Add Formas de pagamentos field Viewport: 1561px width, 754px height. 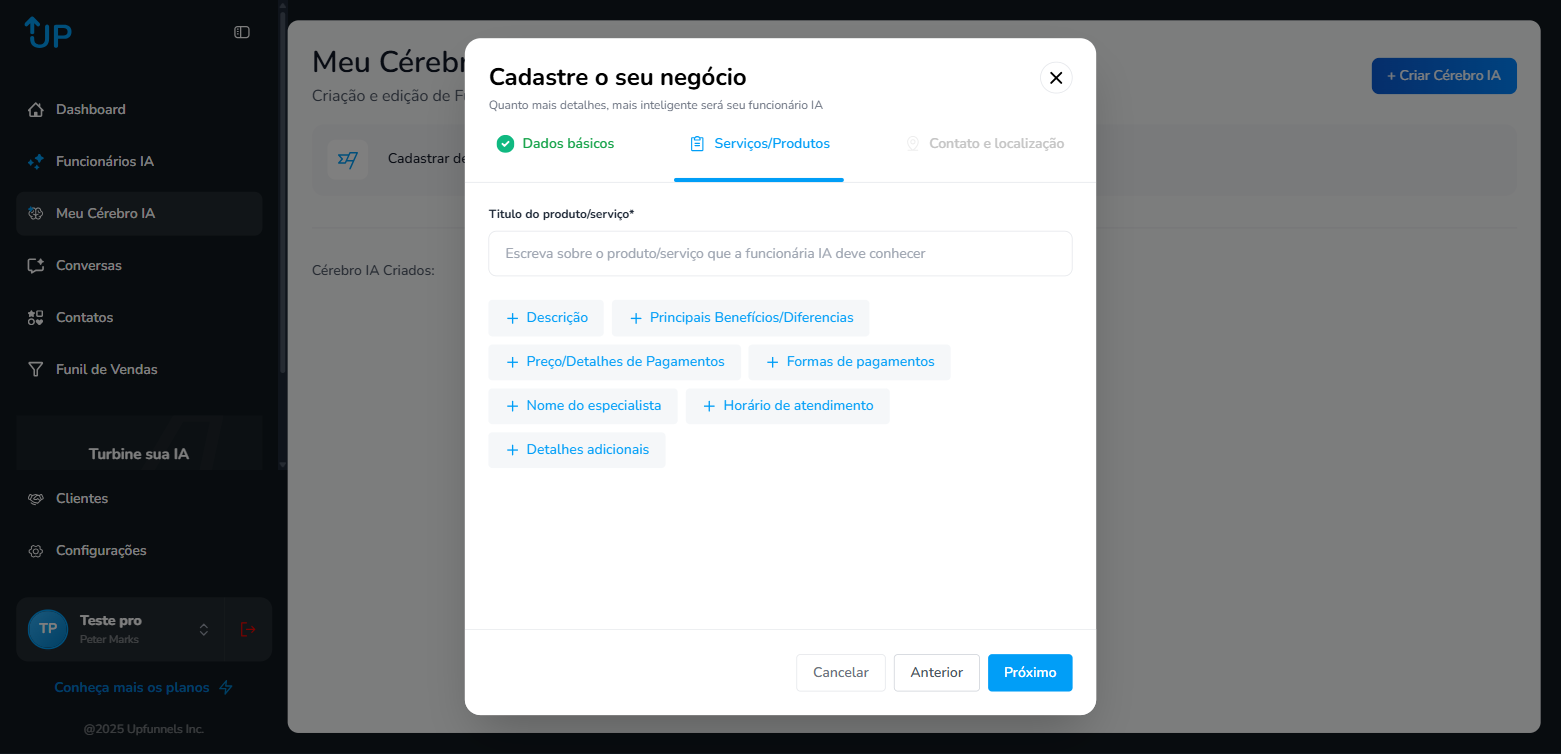(849, 362)
